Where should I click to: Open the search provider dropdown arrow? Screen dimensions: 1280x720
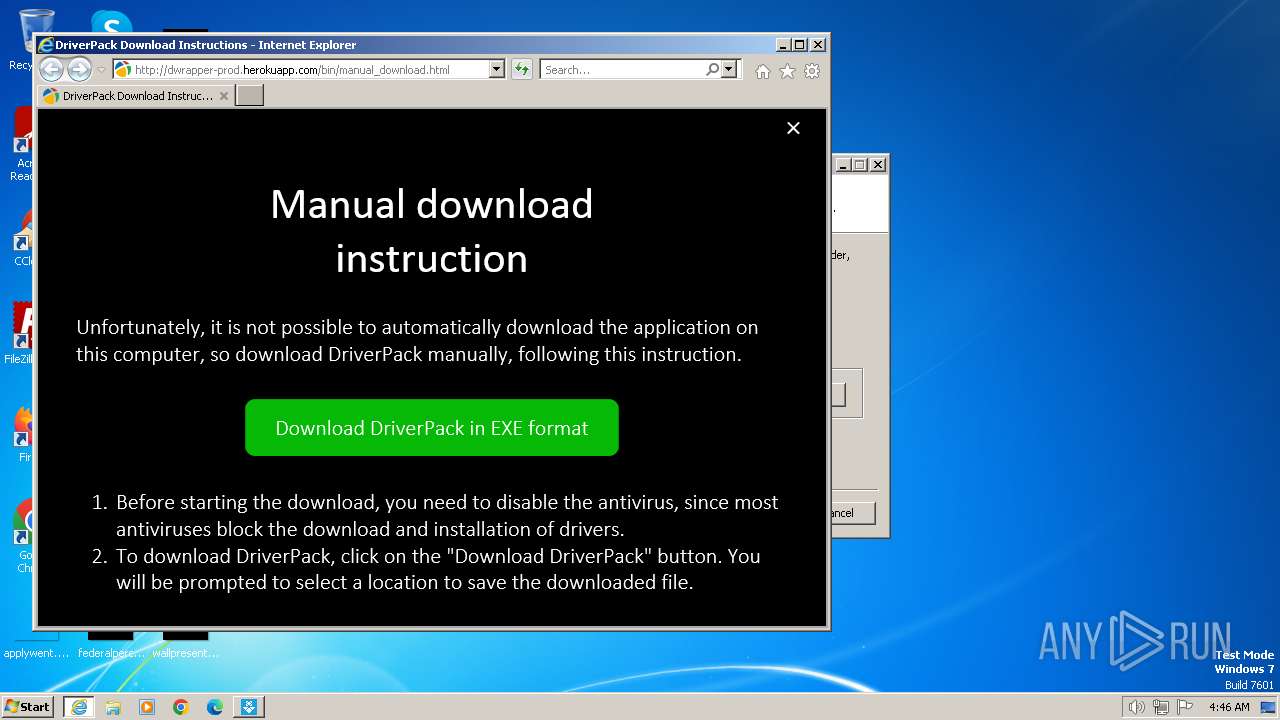(729, 70)
